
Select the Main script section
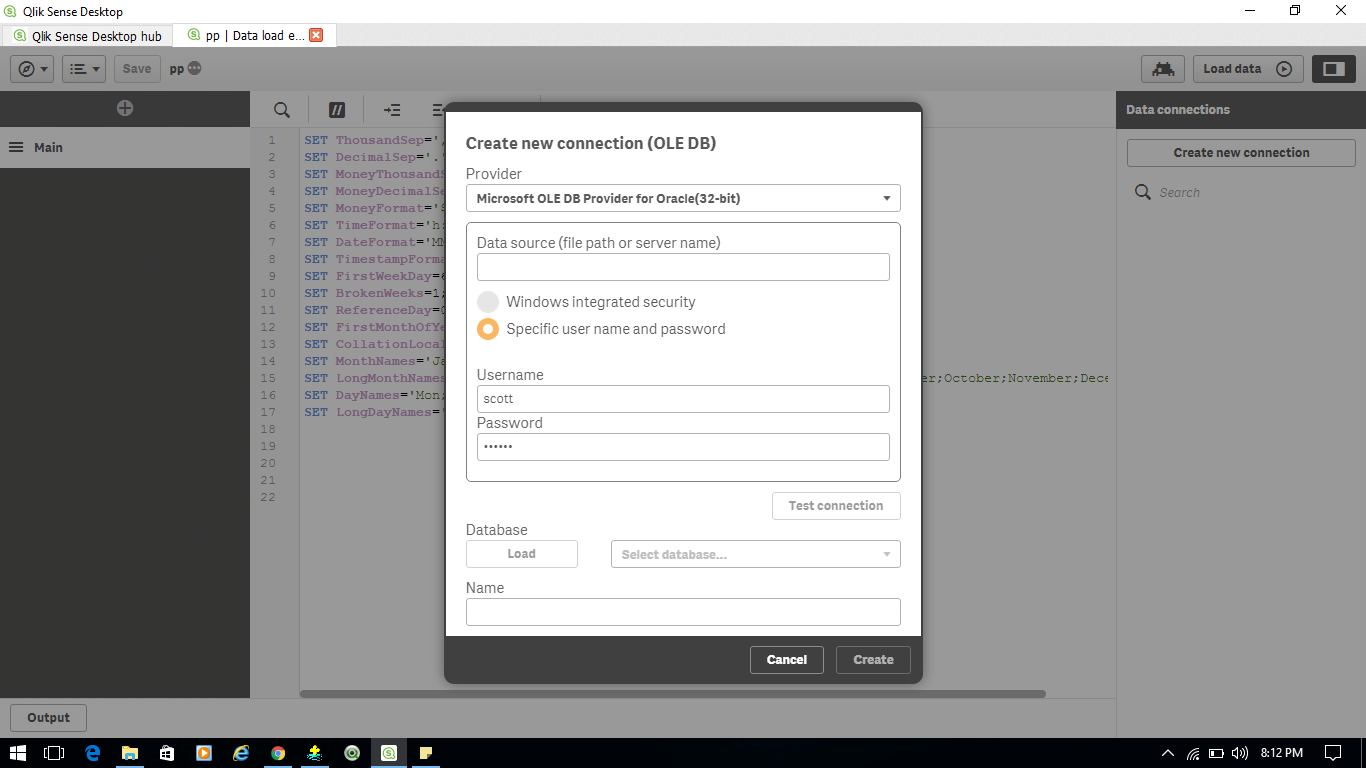pos(125,147)
